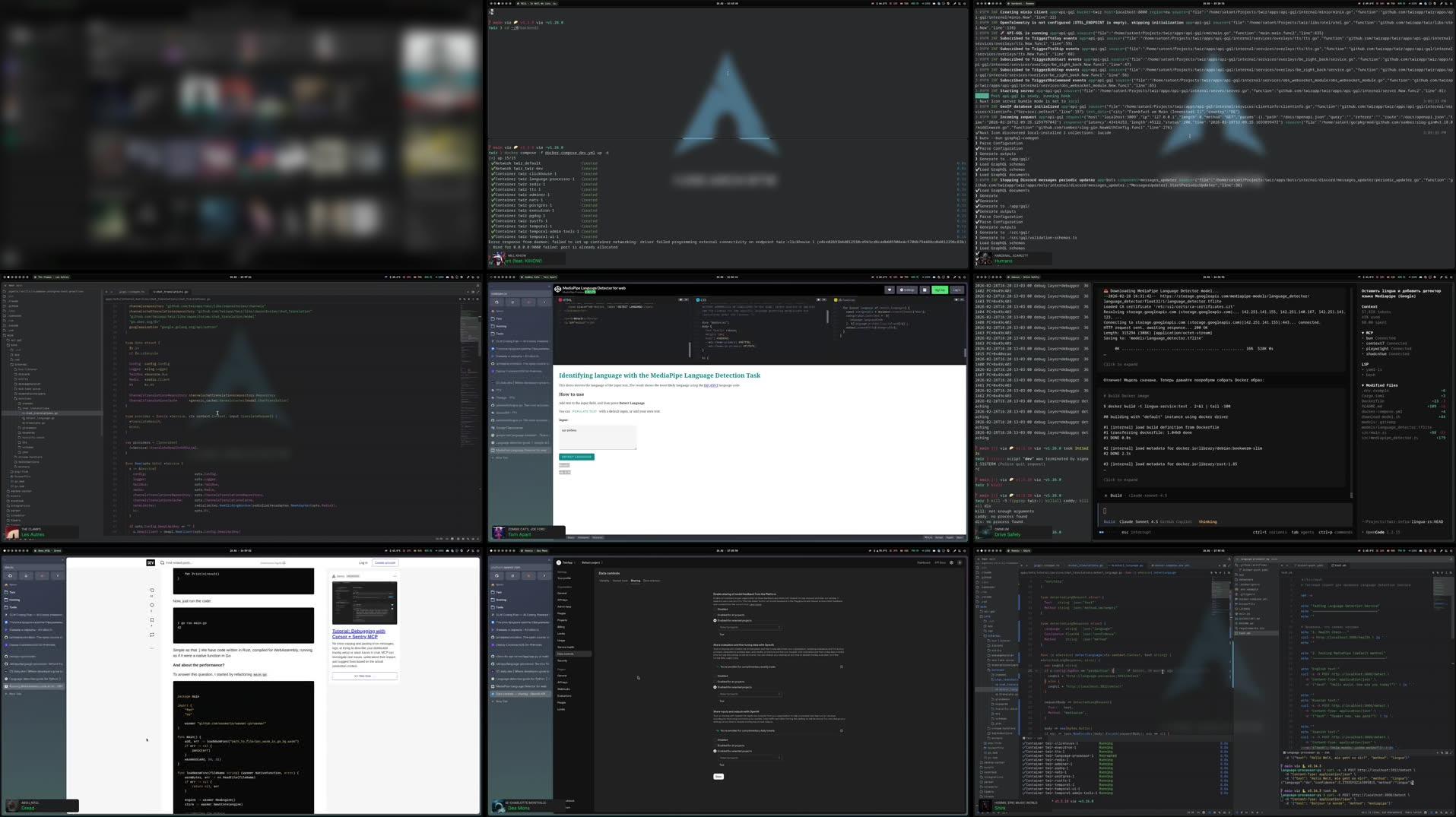Screen dimensions: 1456x817
Task: Open the Sentry MCP debugging tutorial link
Action: point(359,634)
